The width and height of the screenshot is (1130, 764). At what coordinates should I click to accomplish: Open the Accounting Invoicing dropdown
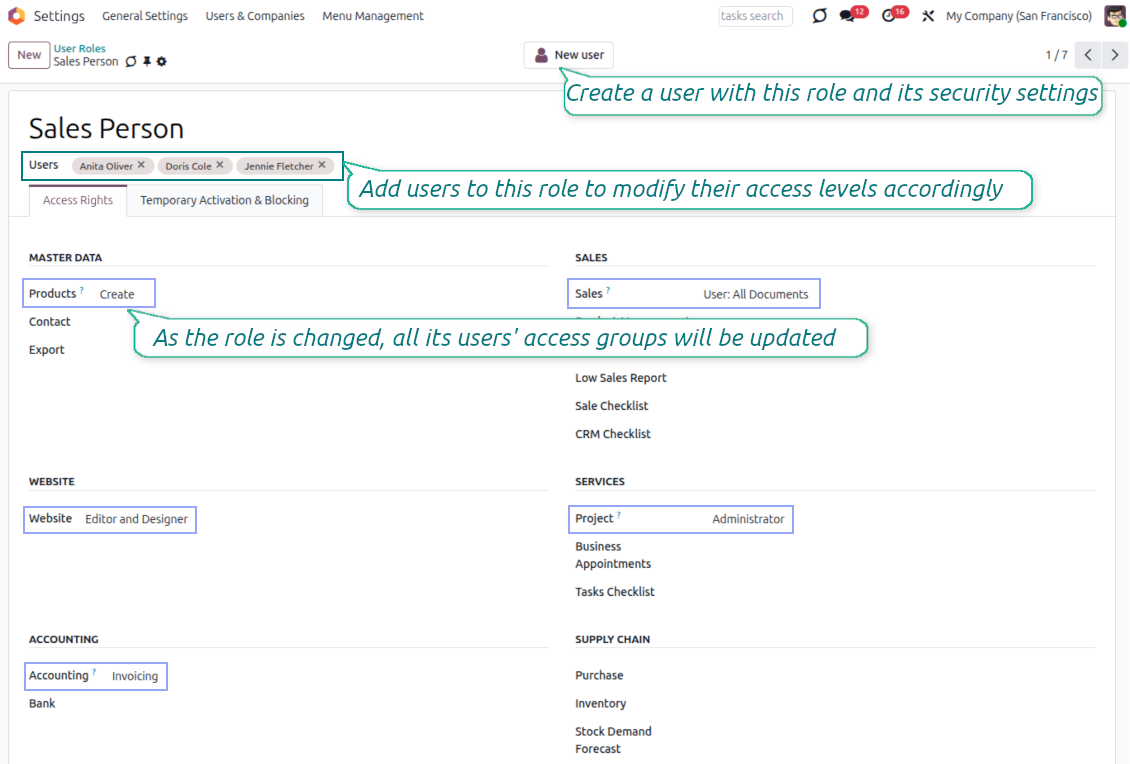(x=135, y=676)
